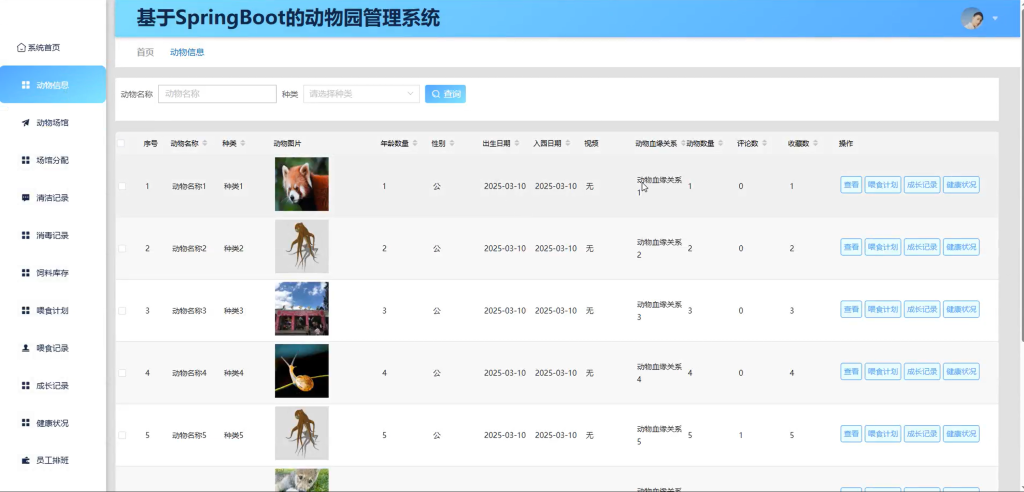Click the 成长记录 grid icon

tap(25, 385)
